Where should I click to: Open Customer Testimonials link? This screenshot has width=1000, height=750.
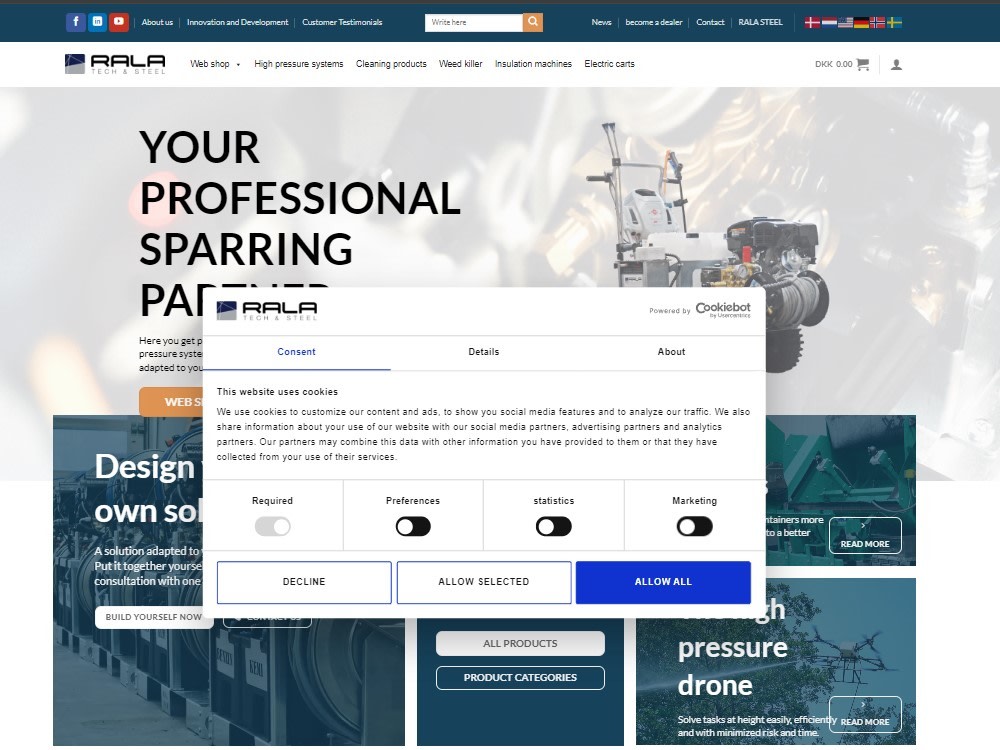pyautogui.click(x=342, y=22)
